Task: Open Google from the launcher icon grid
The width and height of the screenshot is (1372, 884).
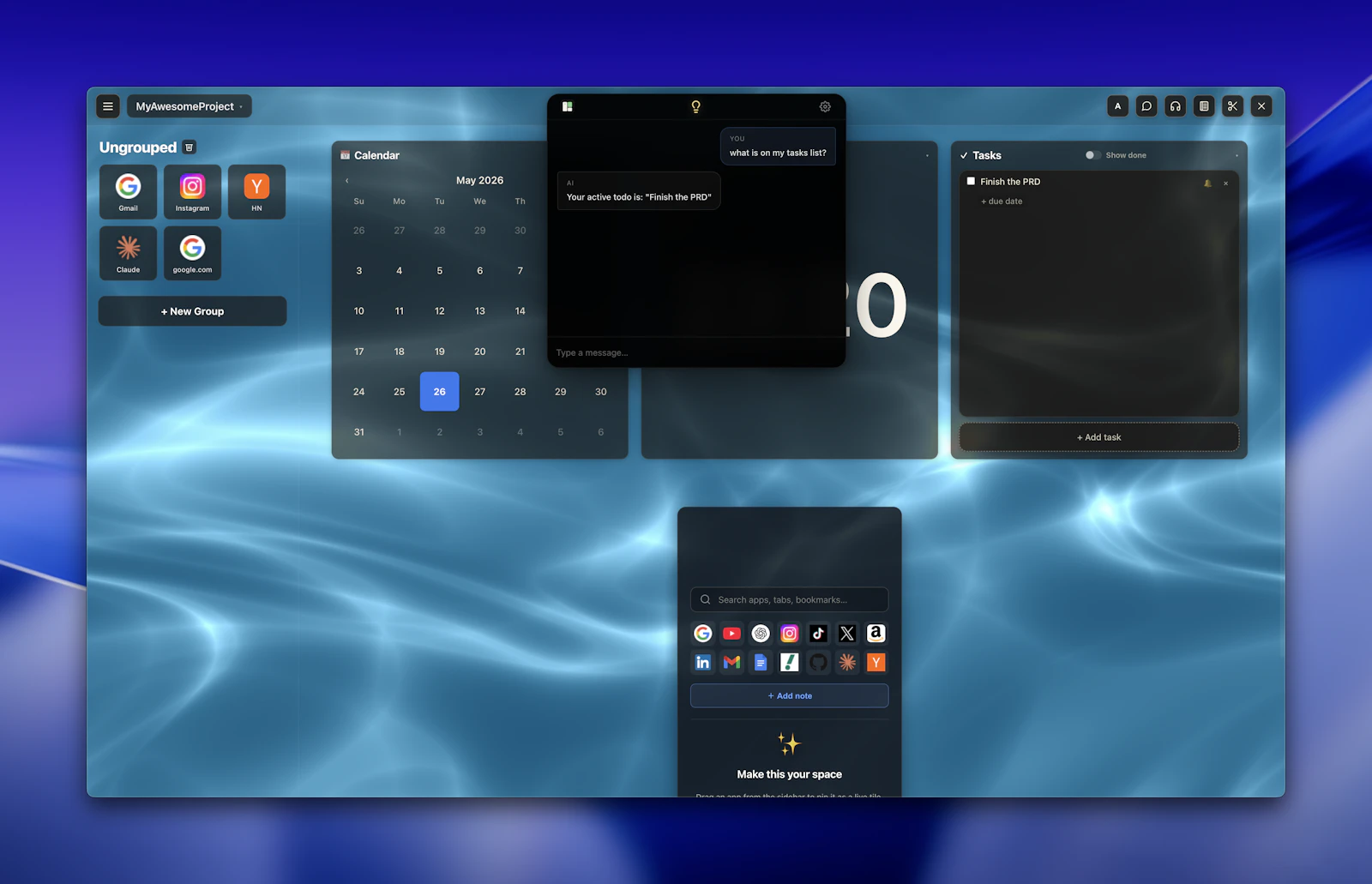Action: point(702,634)
